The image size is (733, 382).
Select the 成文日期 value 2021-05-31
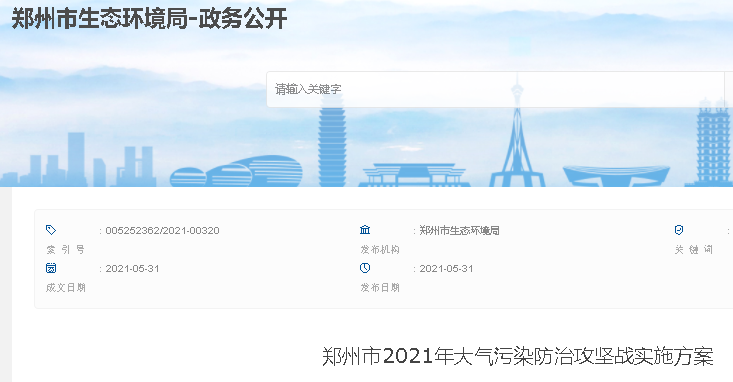coord(132,269)
